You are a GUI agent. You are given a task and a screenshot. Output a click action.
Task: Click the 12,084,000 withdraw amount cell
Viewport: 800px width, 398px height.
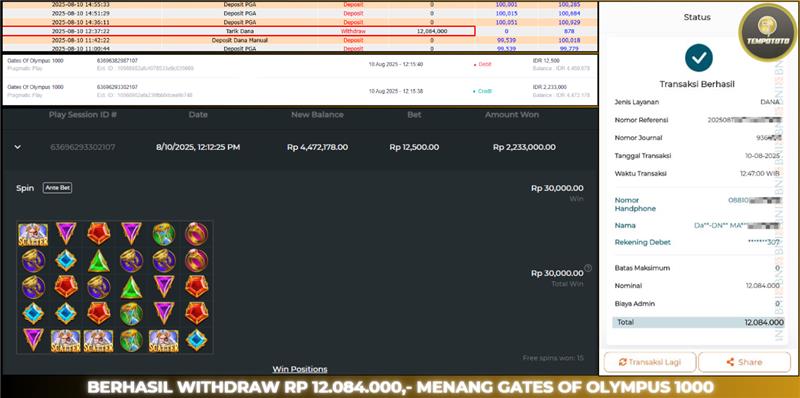(432, 31)
